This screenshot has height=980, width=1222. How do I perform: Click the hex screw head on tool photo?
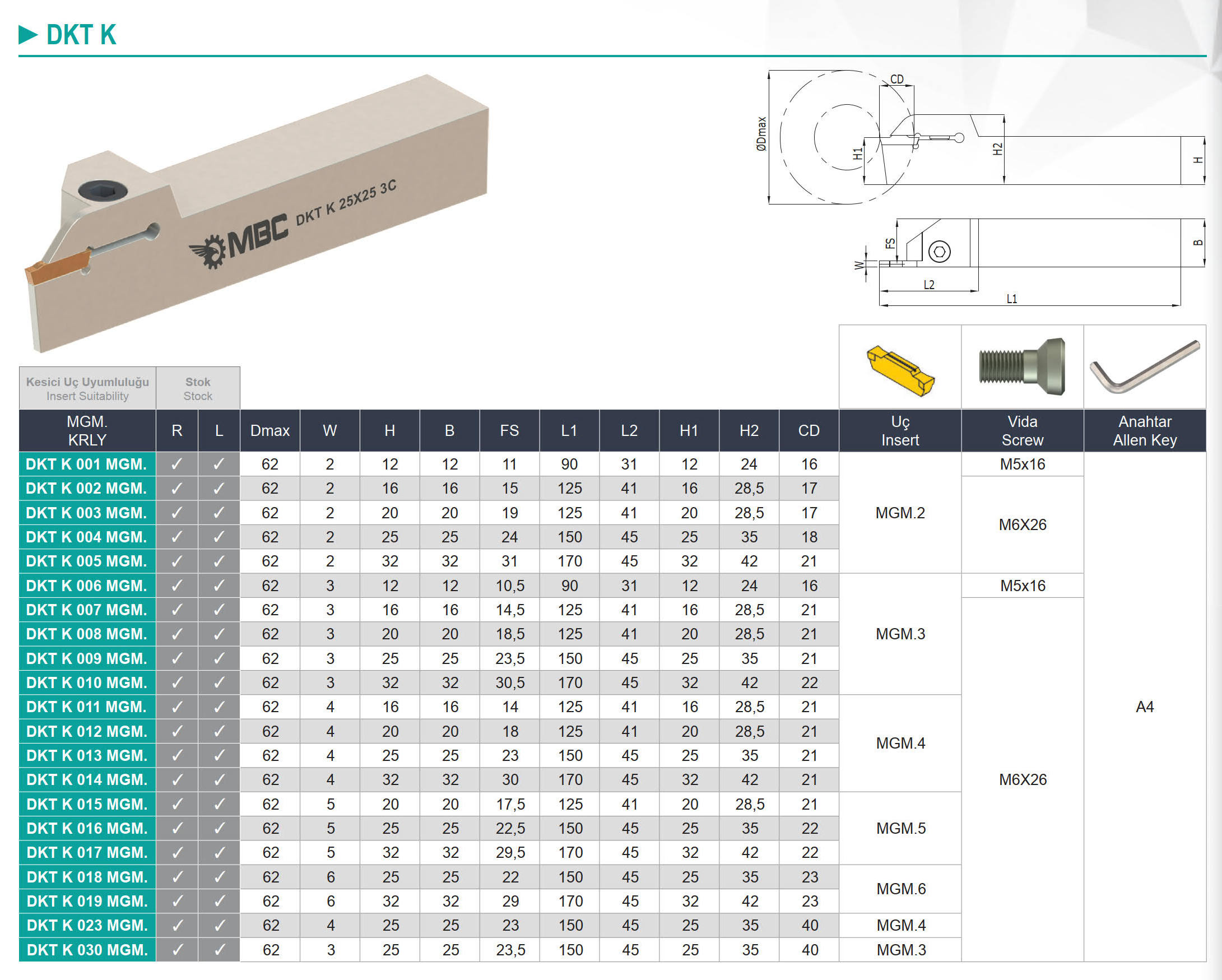(103, 191)
